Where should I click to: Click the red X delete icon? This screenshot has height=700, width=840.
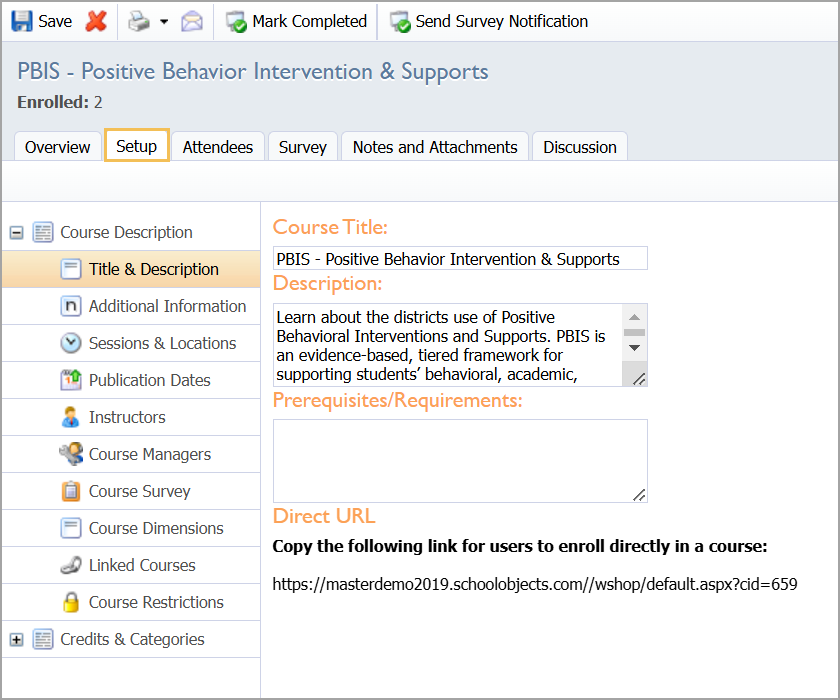pyautogui.click(x=96, y=21)
